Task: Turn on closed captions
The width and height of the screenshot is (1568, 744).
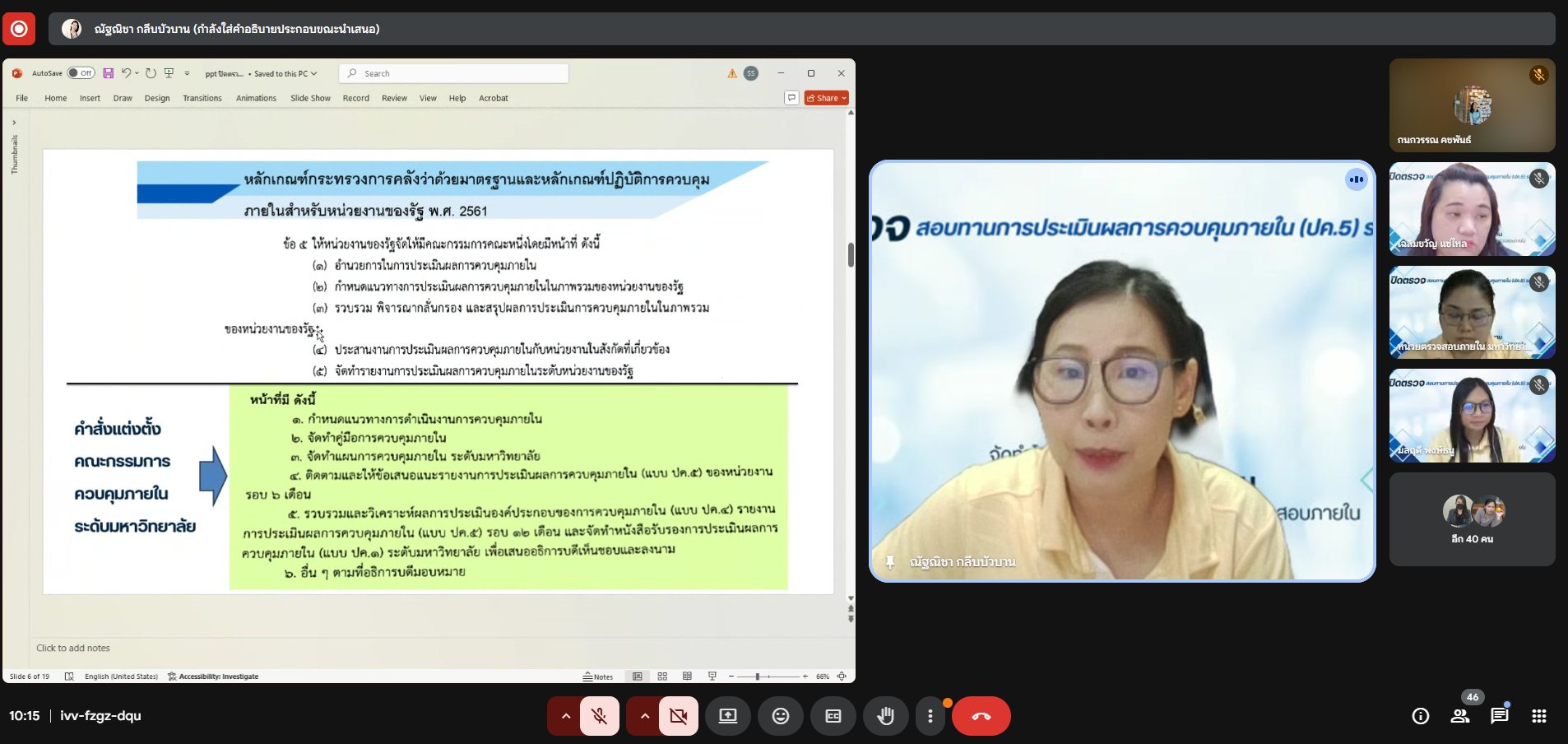Action: [x=833, y=716]
